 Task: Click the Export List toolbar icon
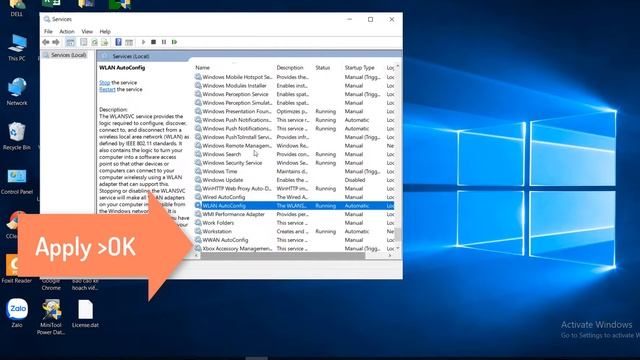click(104, 42)
